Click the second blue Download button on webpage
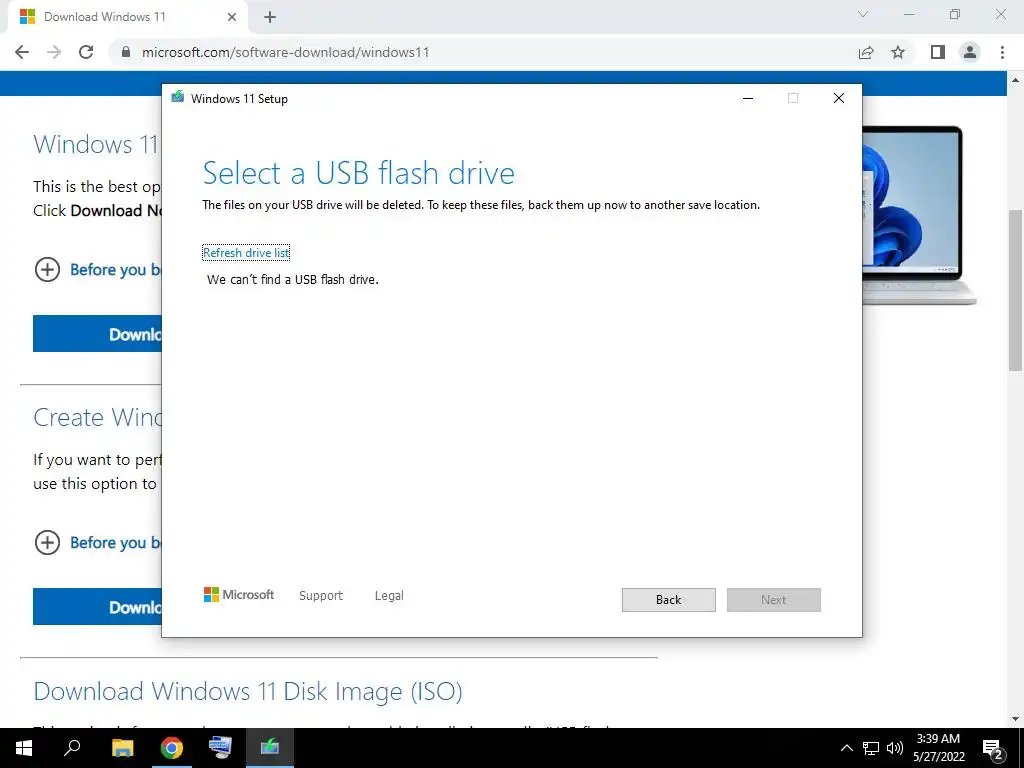This screenshot has width=1024, height=768. coord(97,607)
